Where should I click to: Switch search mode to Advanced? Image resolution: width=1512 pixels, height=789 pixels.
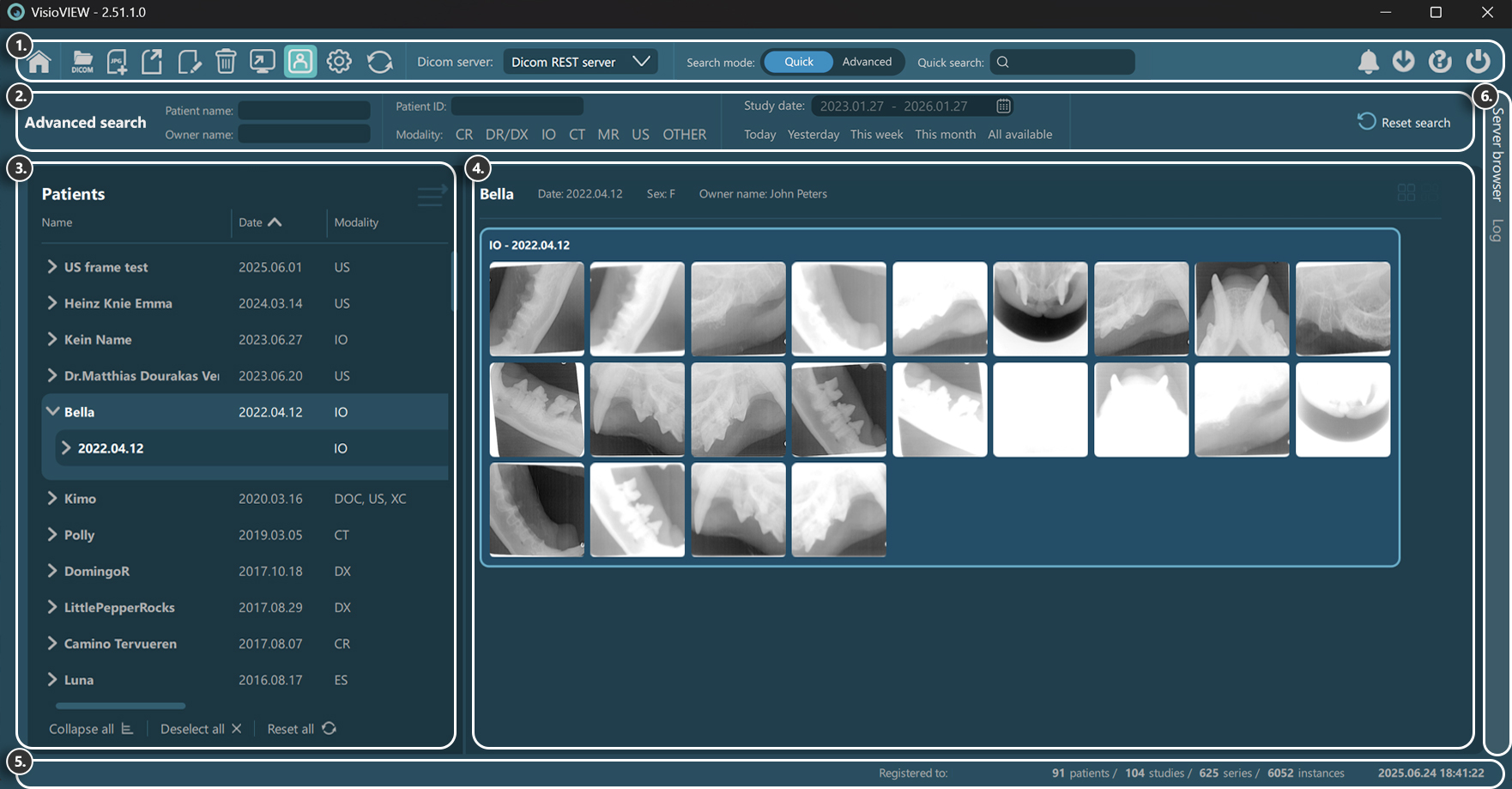tap(867, 62)
